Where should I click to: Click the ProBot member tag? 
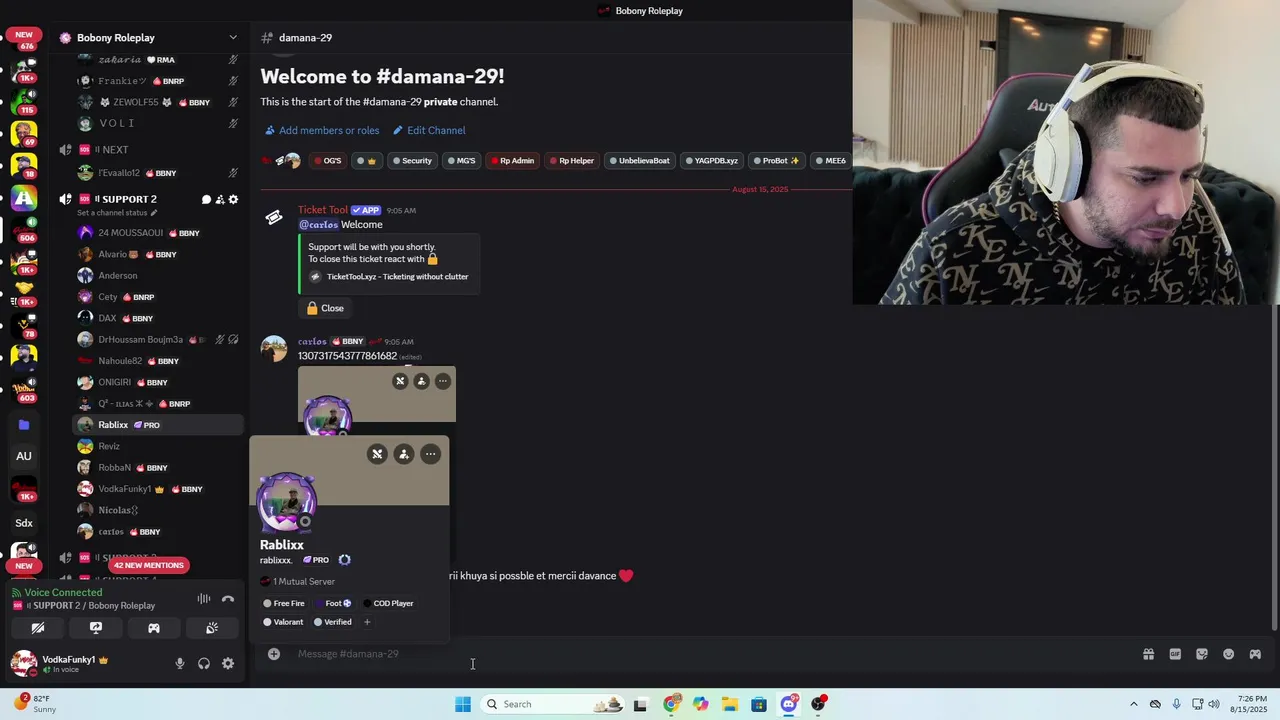coord(778,160)
